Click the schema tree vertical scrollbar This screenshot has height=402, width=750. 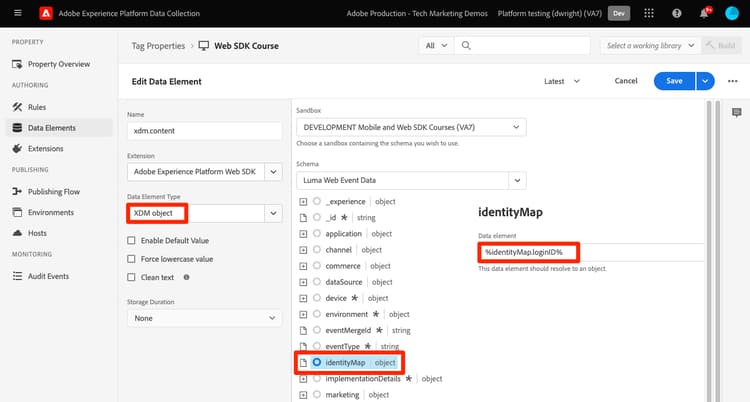tap(709, 251)
